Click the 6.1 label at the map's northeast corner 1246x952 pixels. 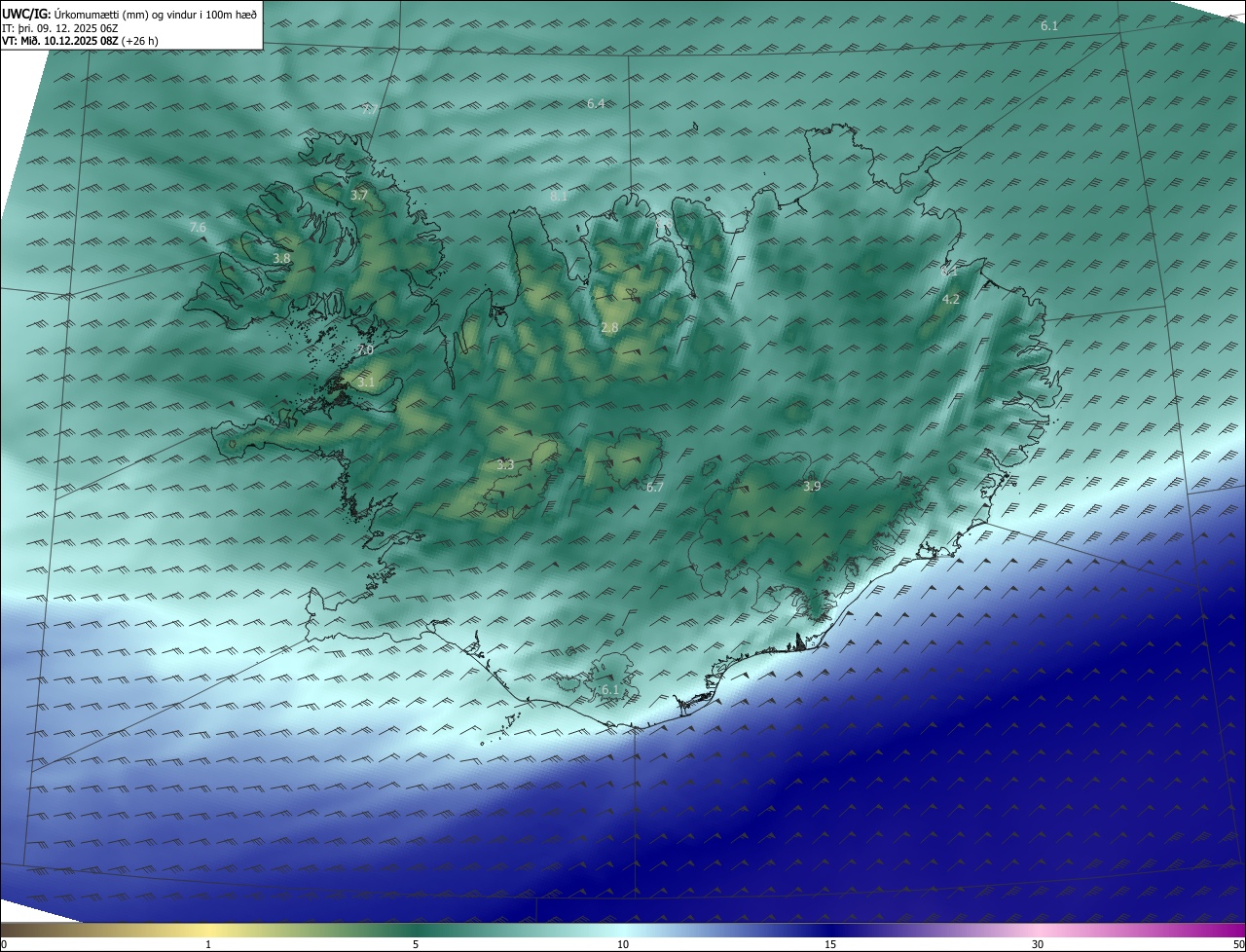tap(1049, 26)
